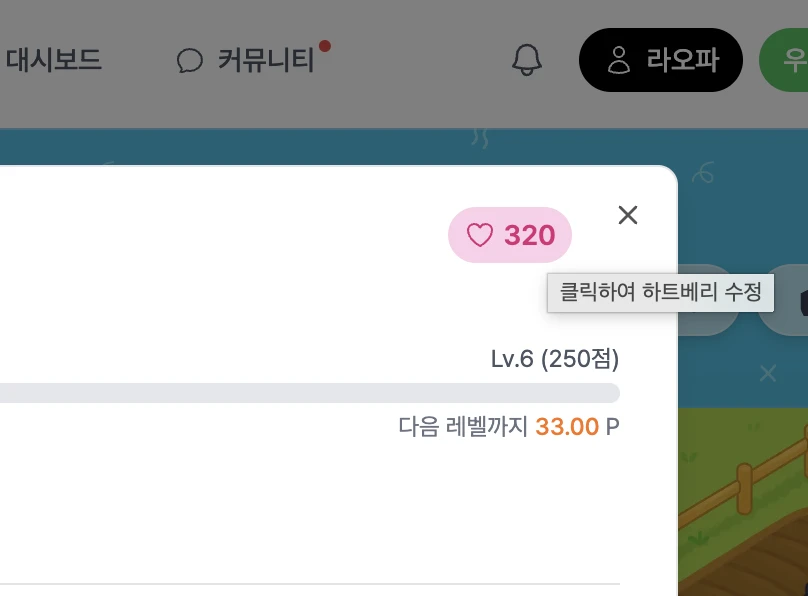Click the heart icon beside 320
Viewport: 808px width, 596px height.
click(480, 235)
